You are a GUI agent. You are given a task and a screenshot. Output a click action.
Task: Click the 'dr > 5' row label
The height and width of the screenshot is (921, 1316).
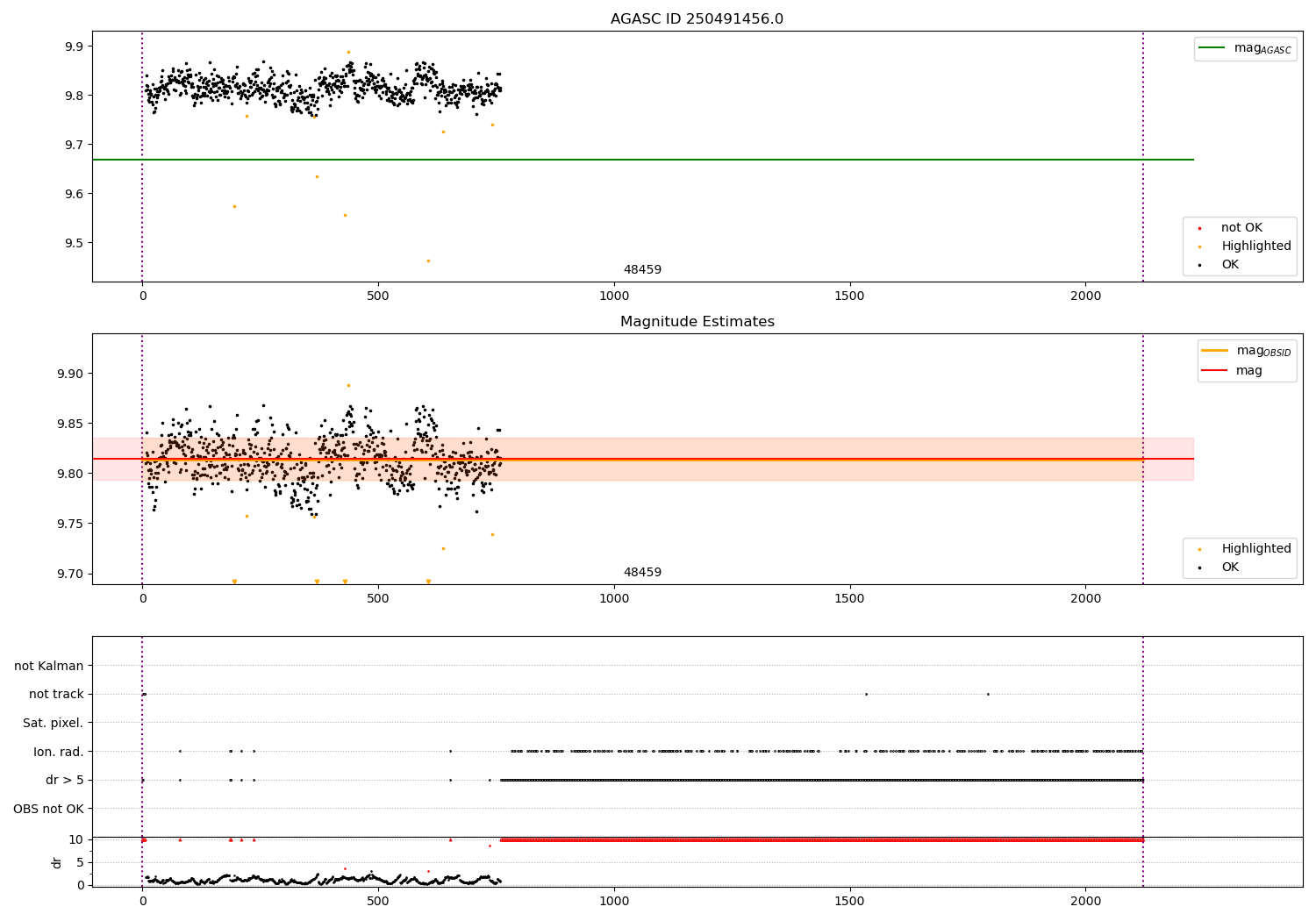pos(65,780)
